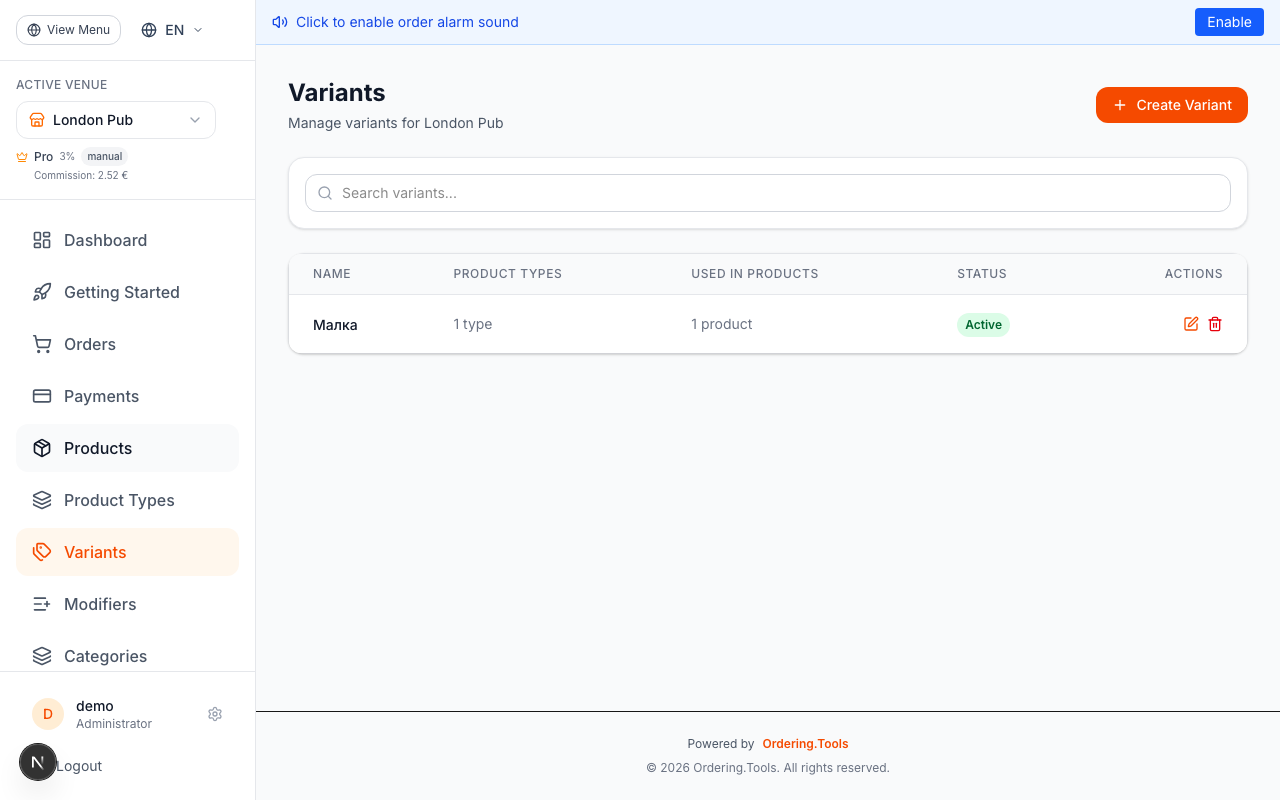Select the Products box icon
The height and width of the screenshot is (800, 1280).
click(x=41, y=448)
